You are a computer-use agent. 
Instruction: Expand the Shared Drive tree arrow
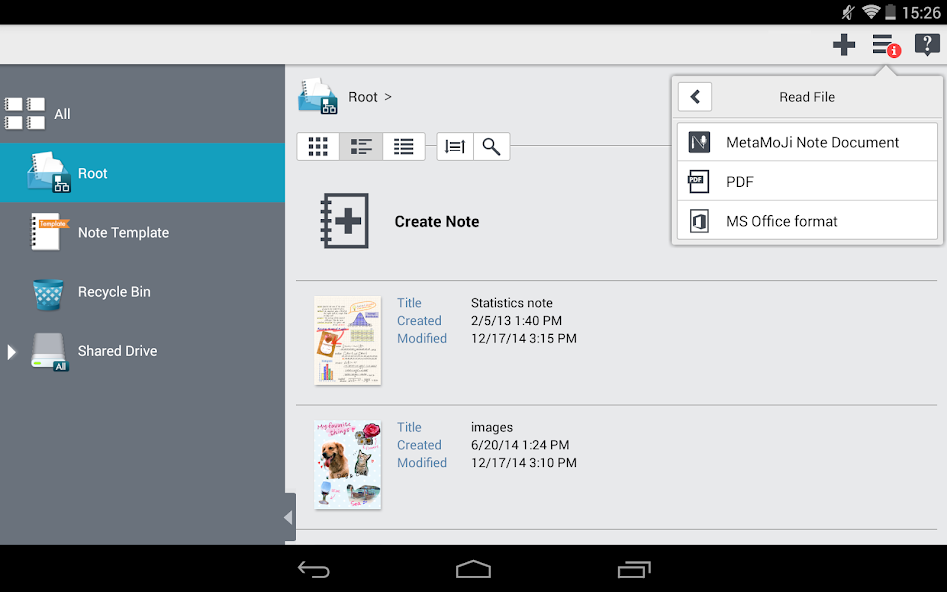pos(12,352)
